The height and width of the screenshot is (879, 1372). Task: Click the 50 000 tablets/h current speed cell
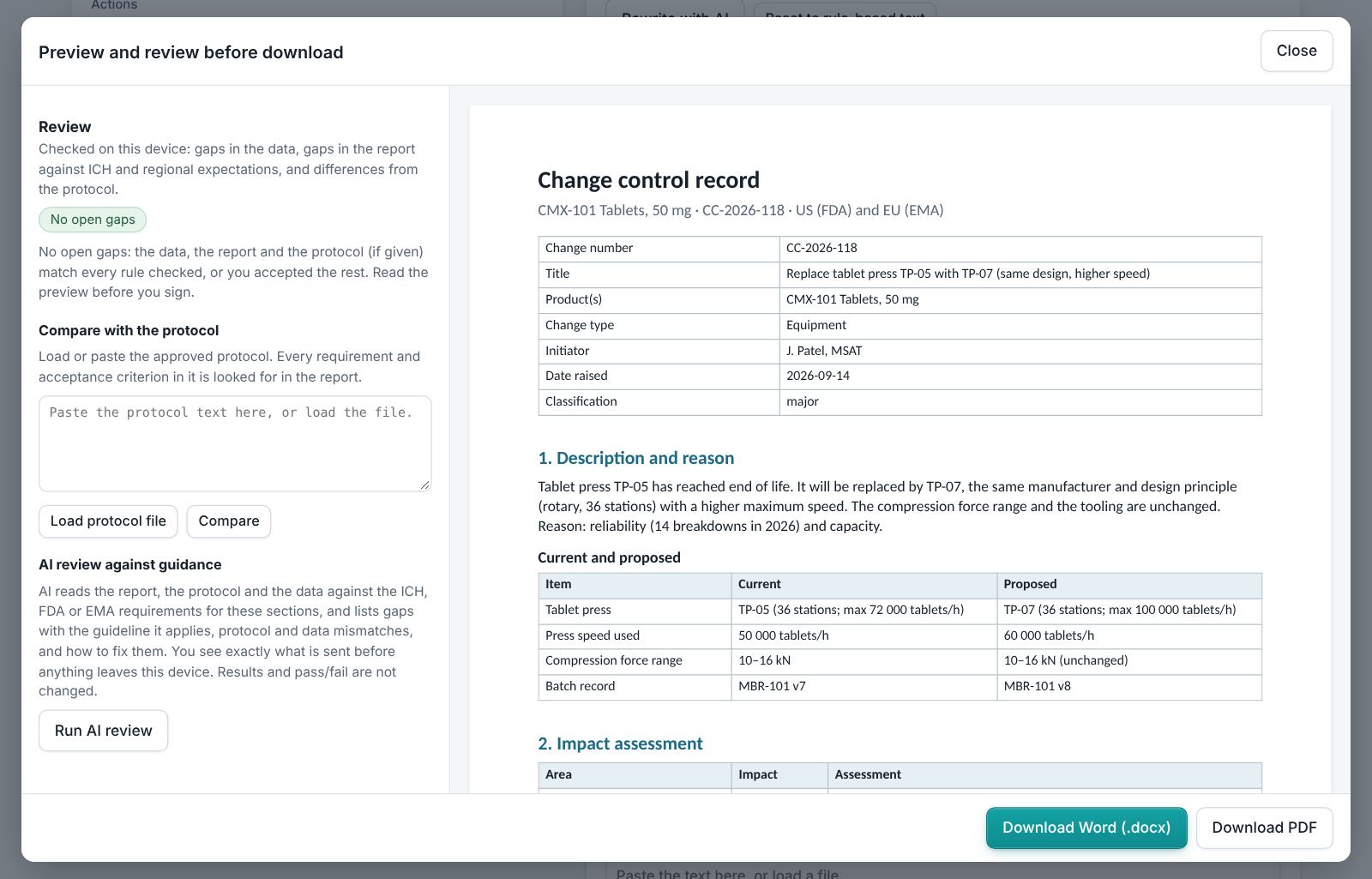(864, 636)
